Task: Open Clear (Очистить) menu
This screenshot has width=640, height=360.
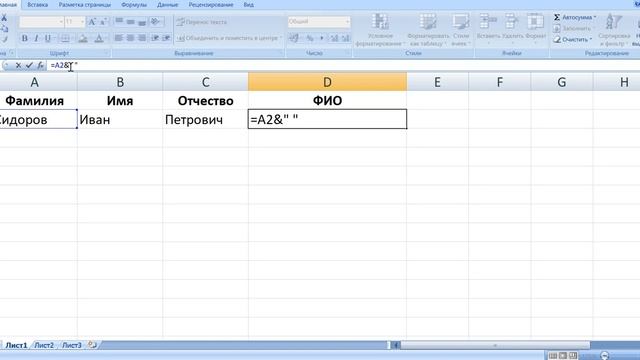Action: (x=573, y=40)
